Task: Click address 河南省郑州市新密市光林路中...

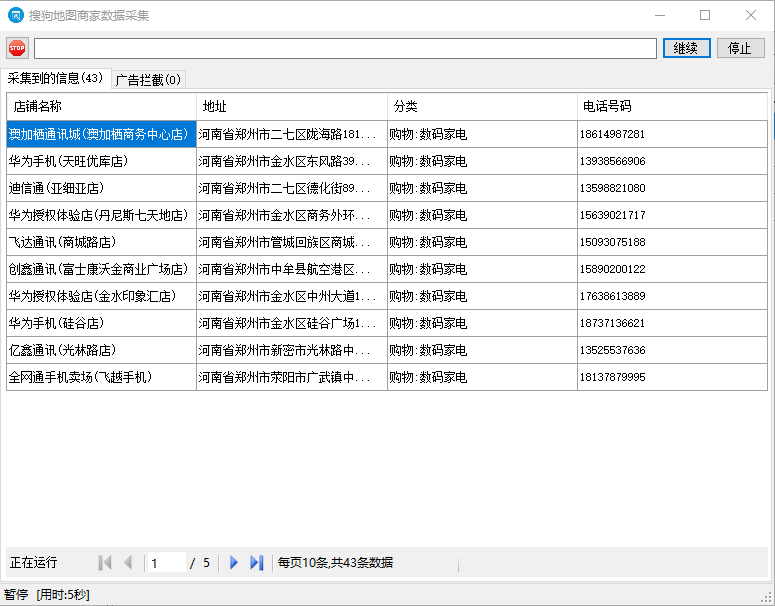Action: coord(284,350)
